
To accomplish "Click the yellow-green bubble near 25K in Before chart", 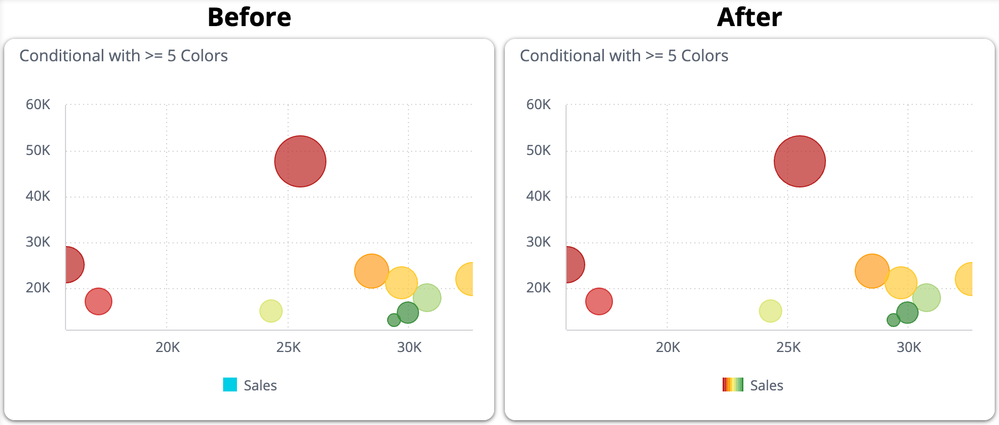I will 270,311.
